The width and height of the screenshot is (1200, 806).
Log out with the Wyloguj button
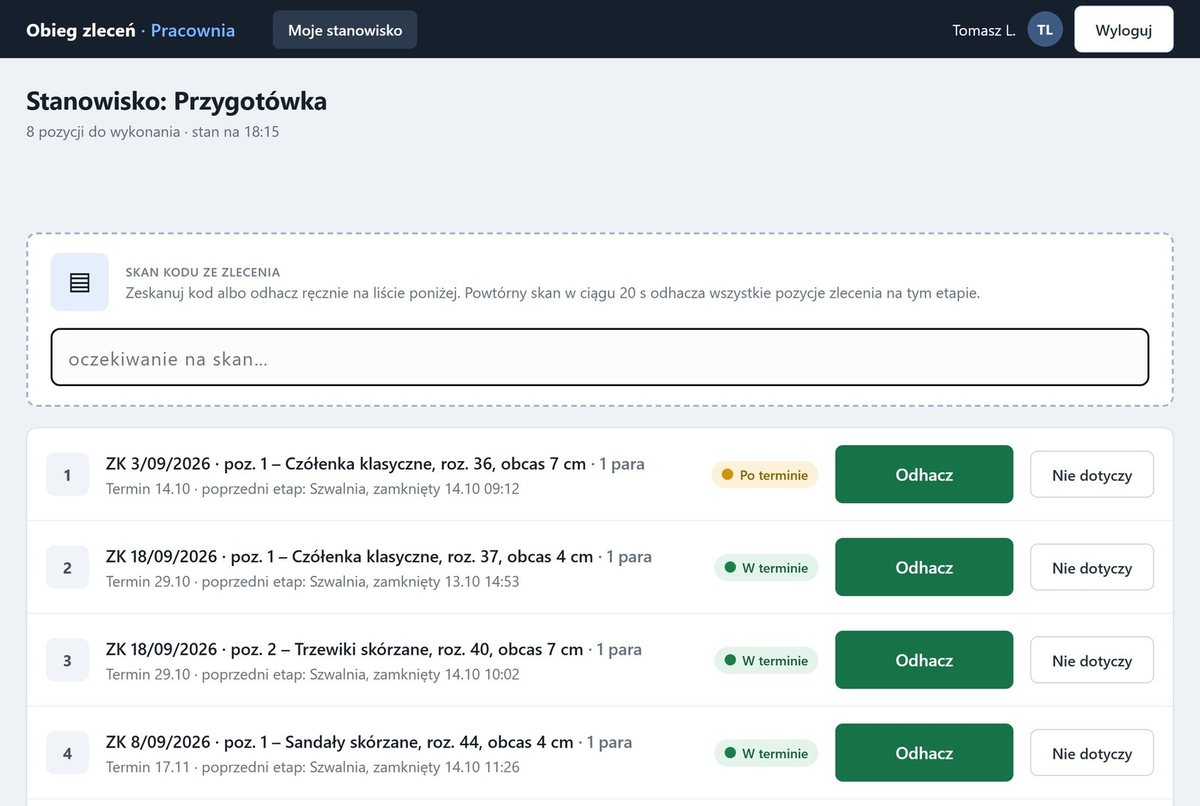click(x=1124, y=30)
